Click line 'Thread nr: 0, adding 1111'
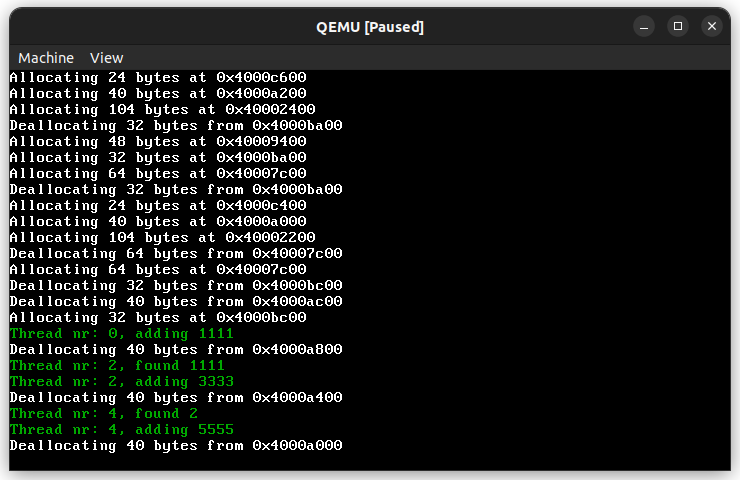Viewport: 740px width, 480px height. tap(122, 334)
